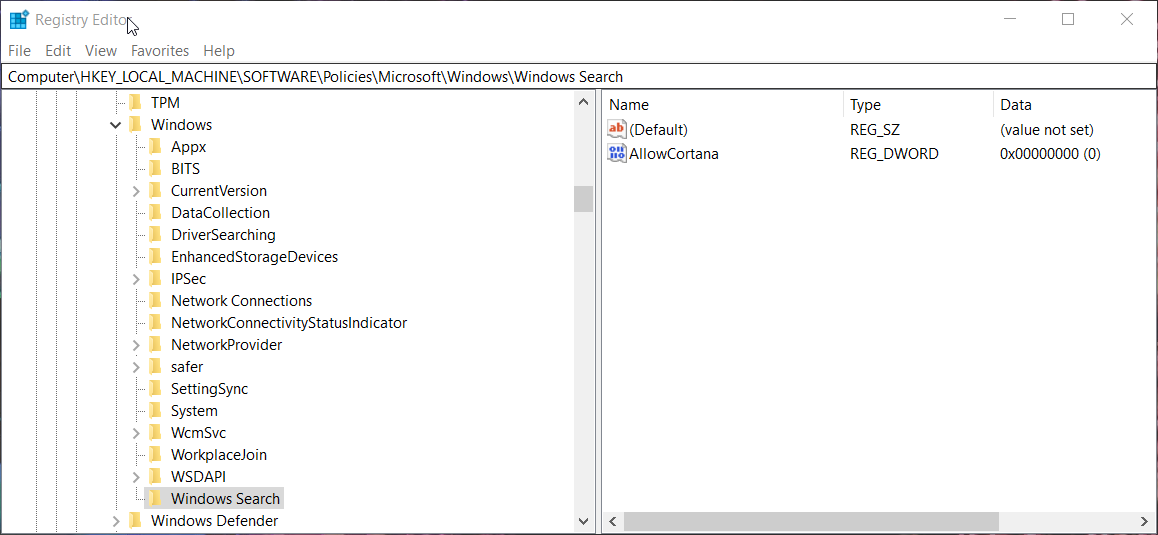Open the Favorites menu

pos(160,51)
